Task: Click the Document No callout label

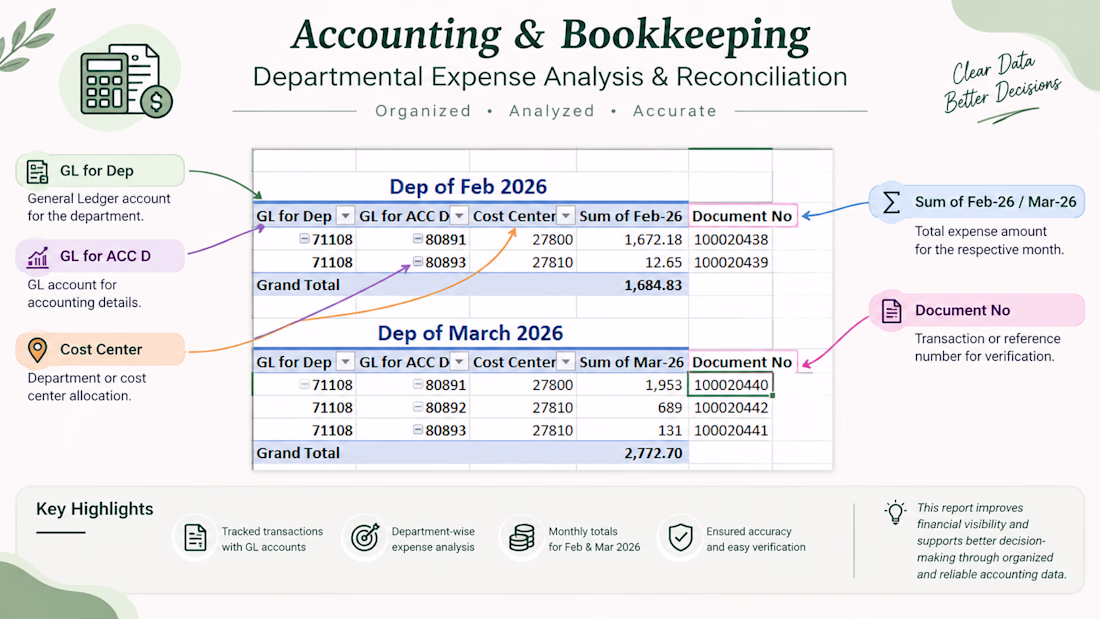Action: coord(962,310)
